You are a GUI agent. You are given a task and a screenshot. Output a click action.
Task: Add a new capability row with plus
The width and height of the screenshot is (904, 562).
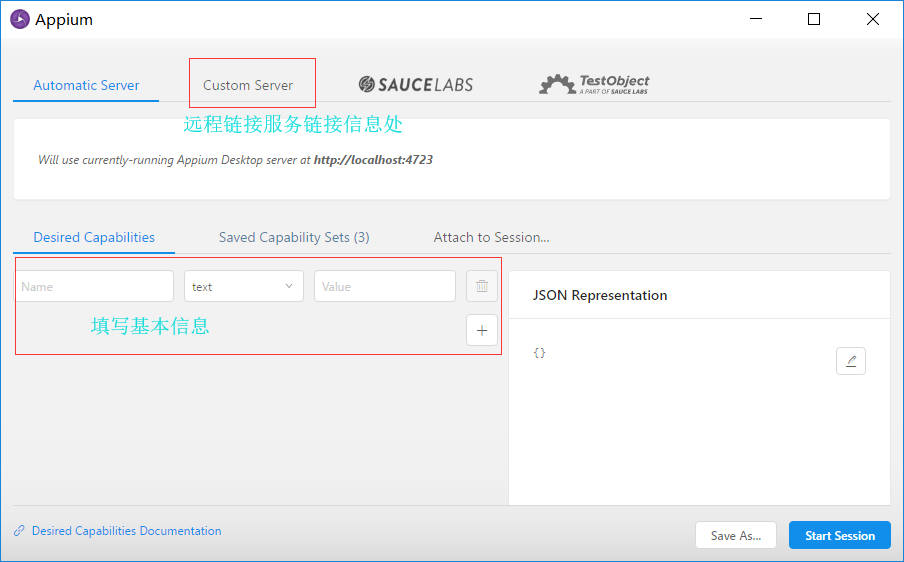coord(481,330)
